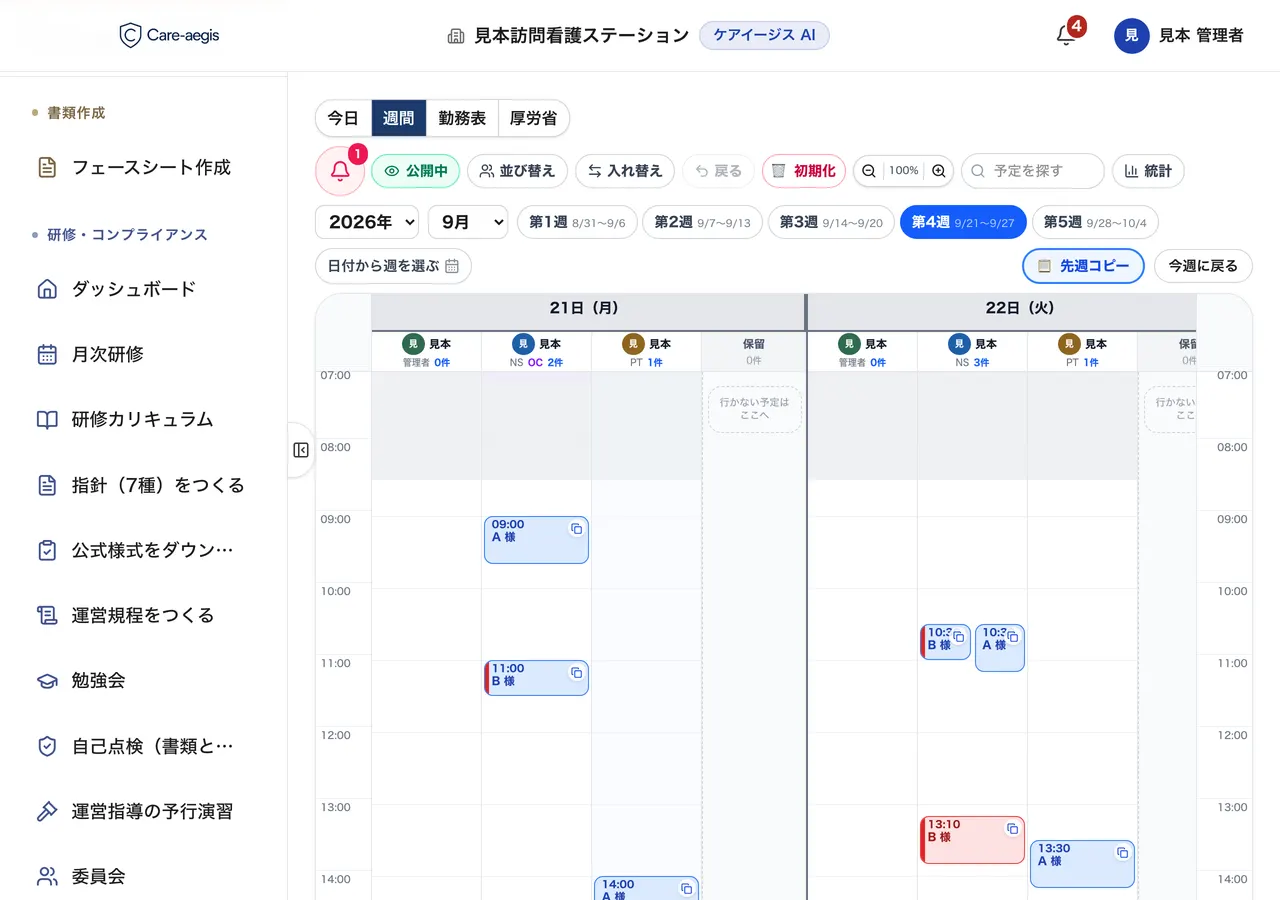The height and width of the screenshot is (900, 1280).
Task: Click the 初期化 reset button
Action: (x=803, y=171)
